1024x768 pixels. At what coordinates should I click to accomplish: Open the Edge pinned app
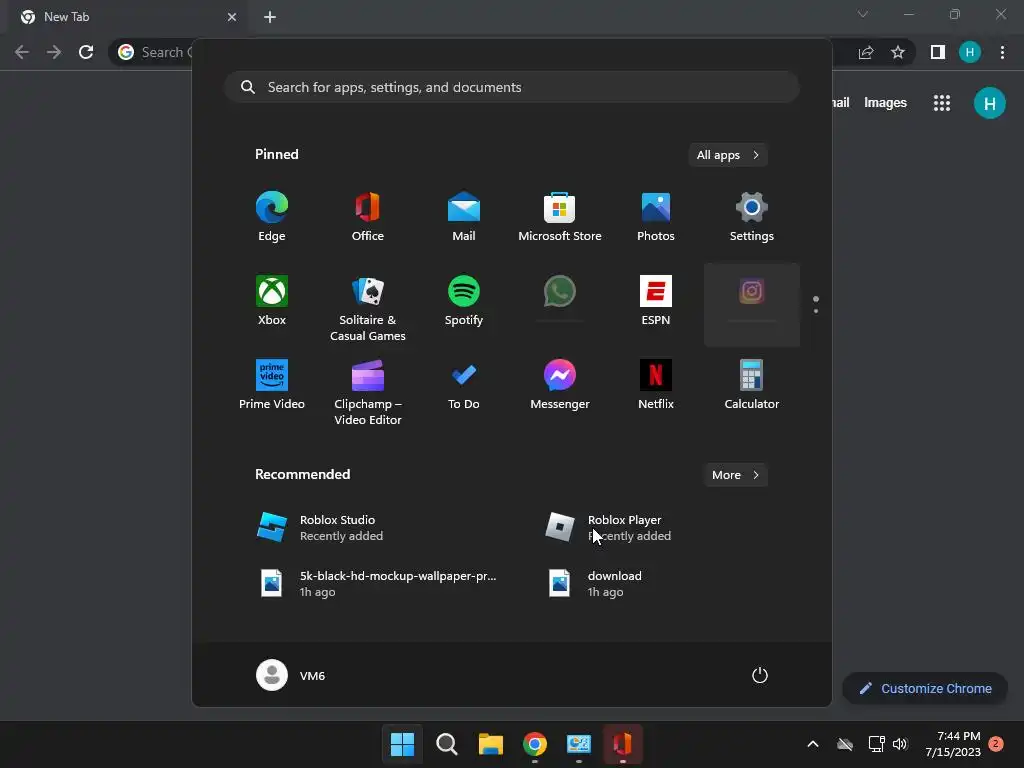(272, 217)
